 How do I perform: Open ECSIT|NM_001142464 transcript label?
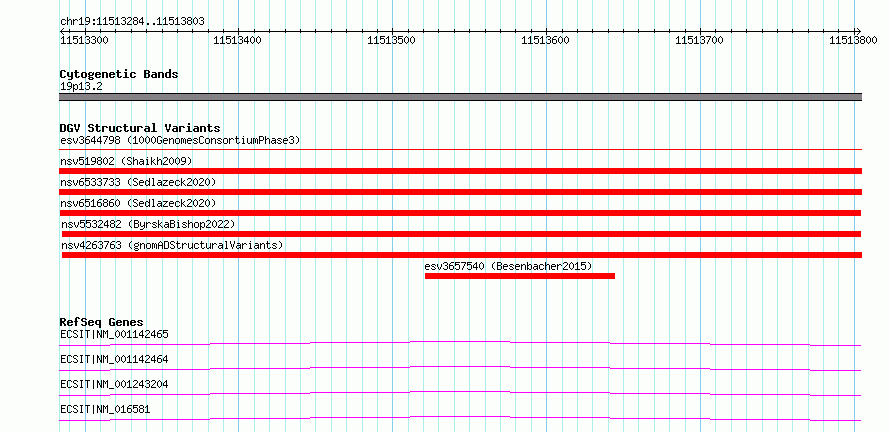(x=114, y=359)
